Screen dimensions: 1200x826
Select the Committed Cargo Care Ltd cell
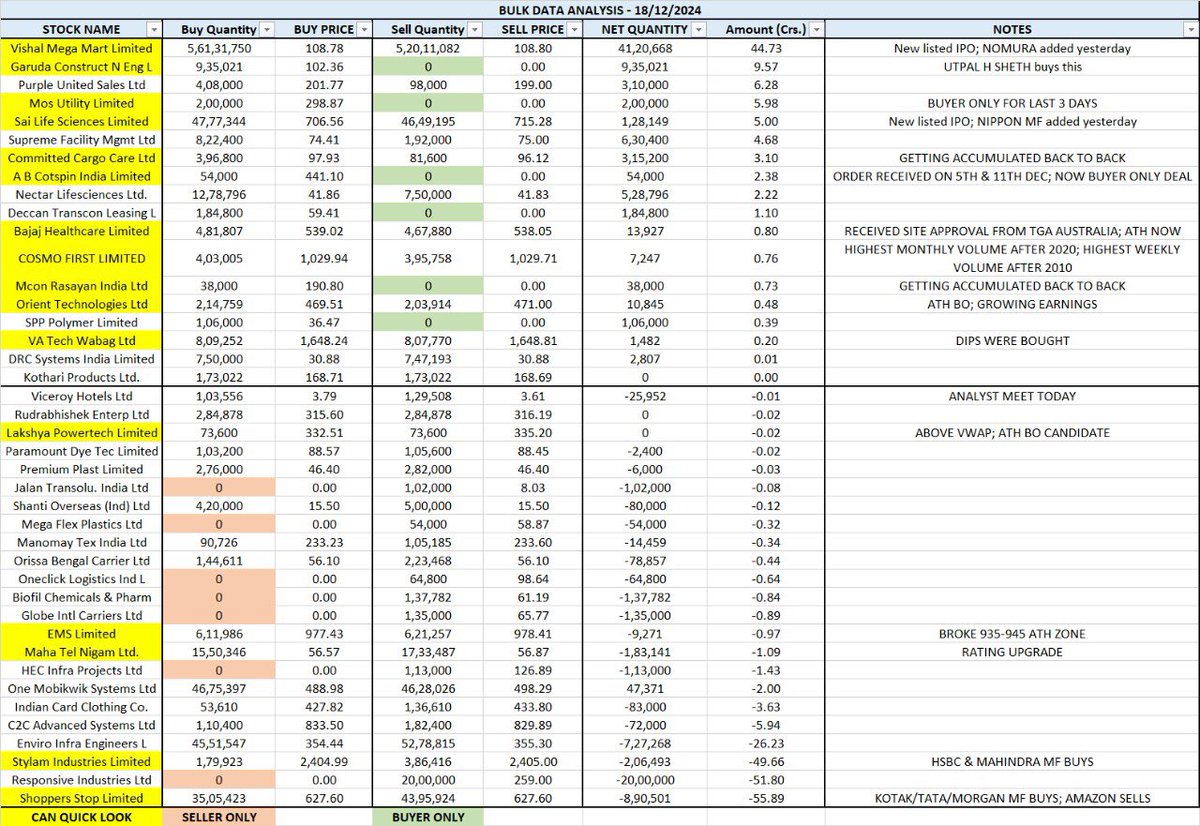pyautogui.click(x=83, y=158)
